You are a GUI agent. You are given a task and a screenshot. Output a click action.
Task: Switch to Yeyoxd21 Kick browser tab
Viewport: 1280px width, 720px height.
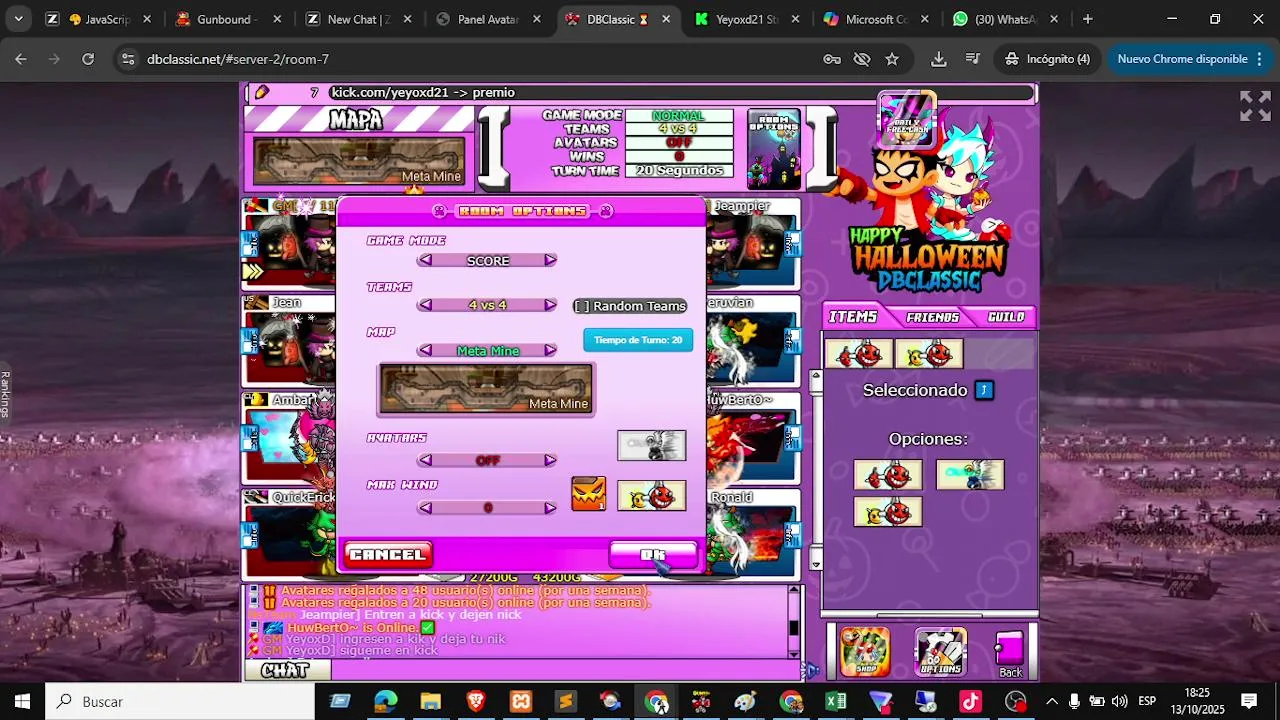748,19
